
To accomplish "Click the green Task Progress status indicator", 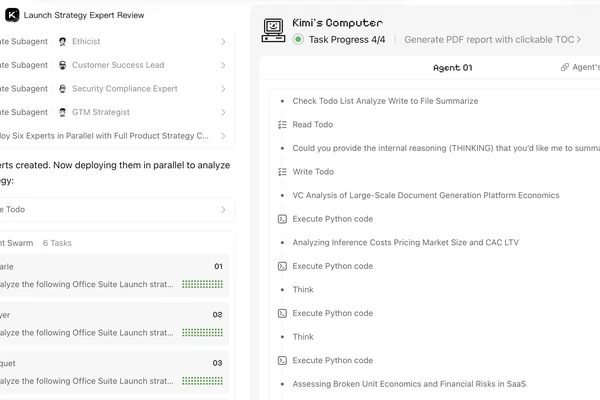I will pyautogui.click(x=298, y=39).
